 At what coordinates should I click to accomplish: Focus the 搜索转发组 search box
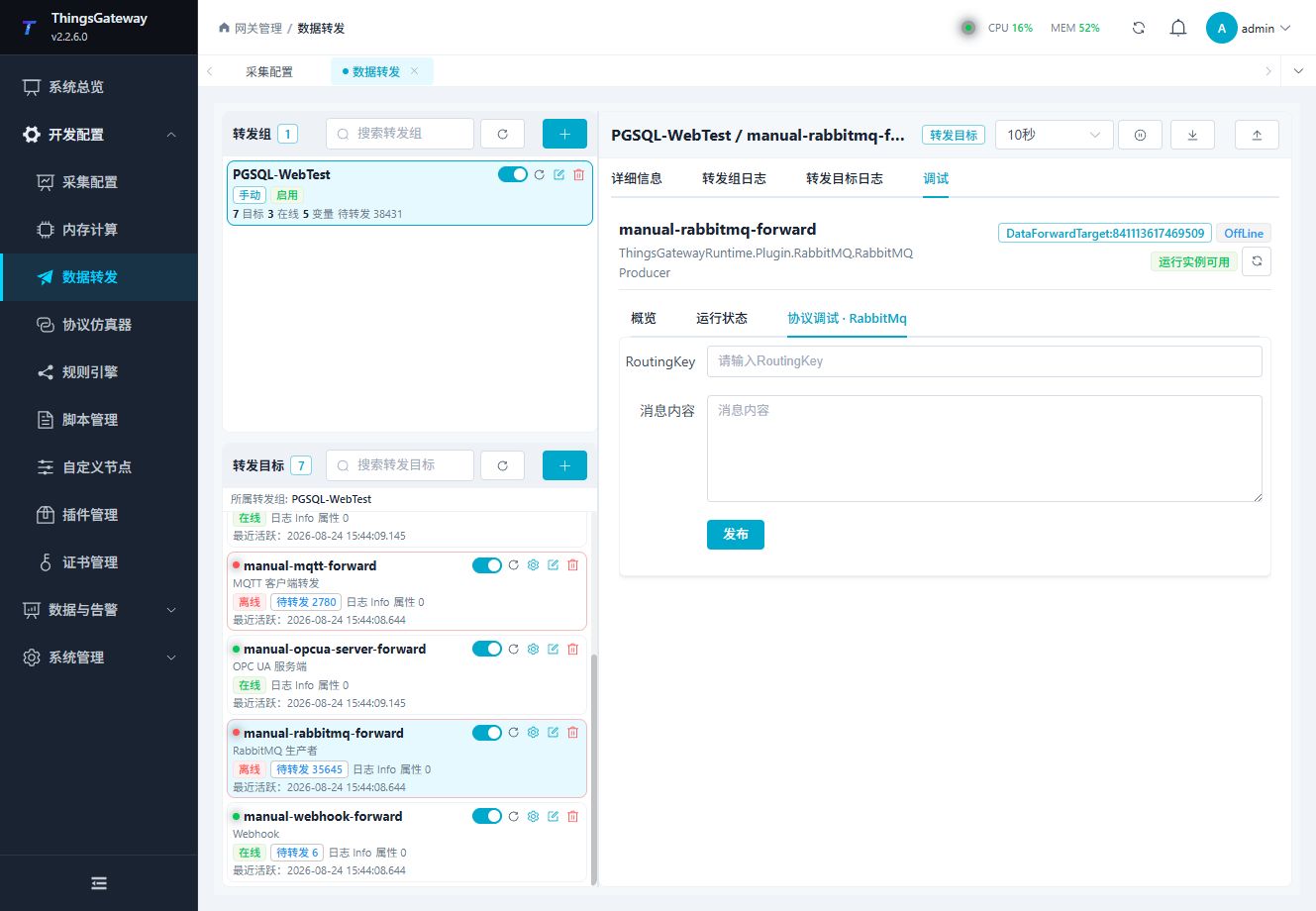(x=400, y=134)
